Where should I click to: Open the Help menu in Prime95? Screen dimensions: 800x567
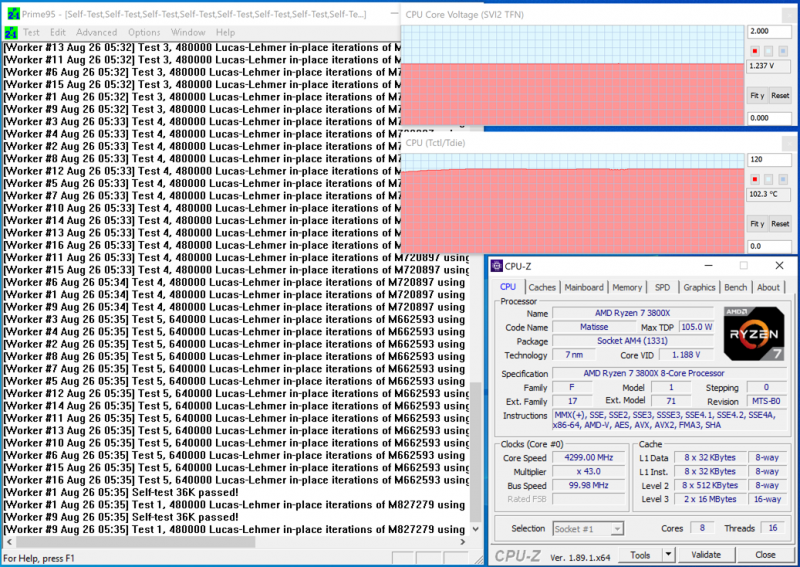click(225, 32)
